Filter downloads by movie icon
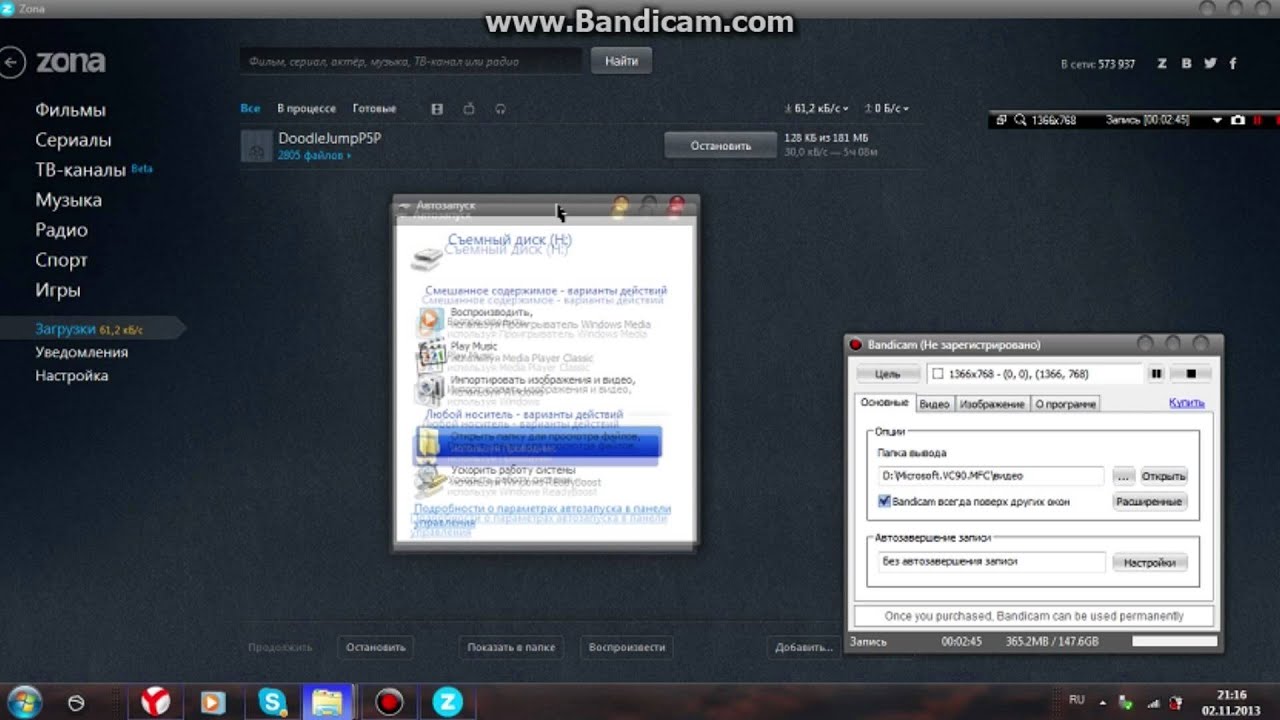The image size is (1280, 720). tap(437, 108)
